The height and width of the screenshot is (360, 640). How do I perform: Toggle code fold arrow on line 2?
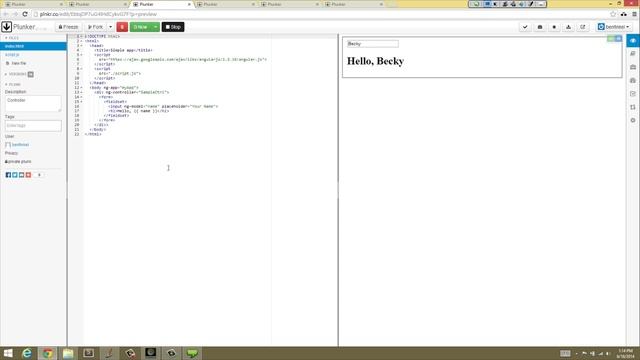pyautogui.click(x=81, y=41)
